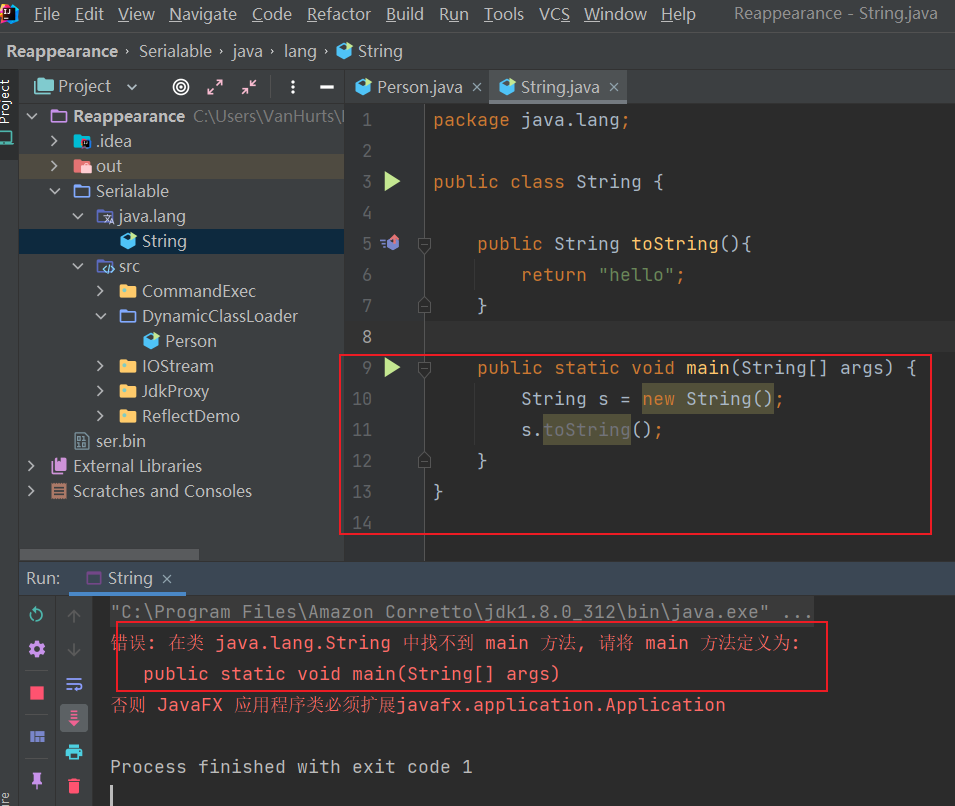
Task: Switch to the Person.java tab
Action: pyautogui.click(x=416, y=87)
